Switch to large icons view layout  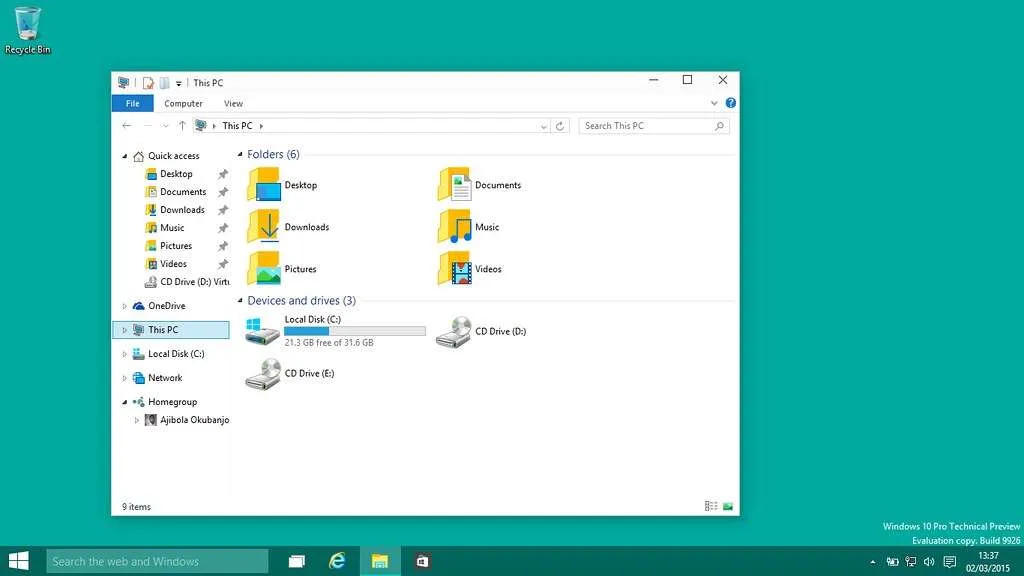(728, 506)
